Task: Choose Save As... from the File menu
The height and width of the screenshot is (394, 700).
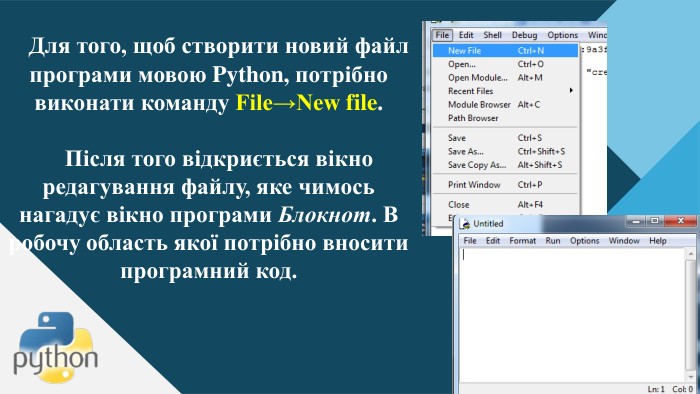Action: point(505,151)
